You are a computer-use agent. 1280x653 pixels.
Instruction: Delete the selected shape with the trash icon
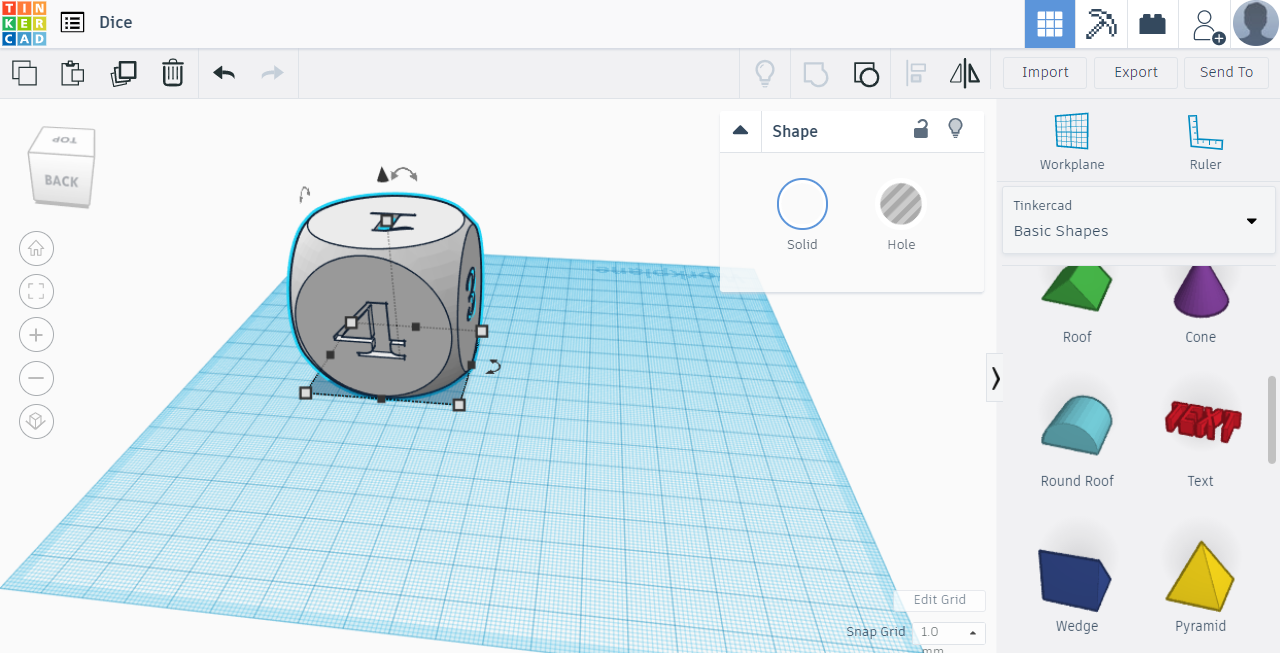coord(173,73)
